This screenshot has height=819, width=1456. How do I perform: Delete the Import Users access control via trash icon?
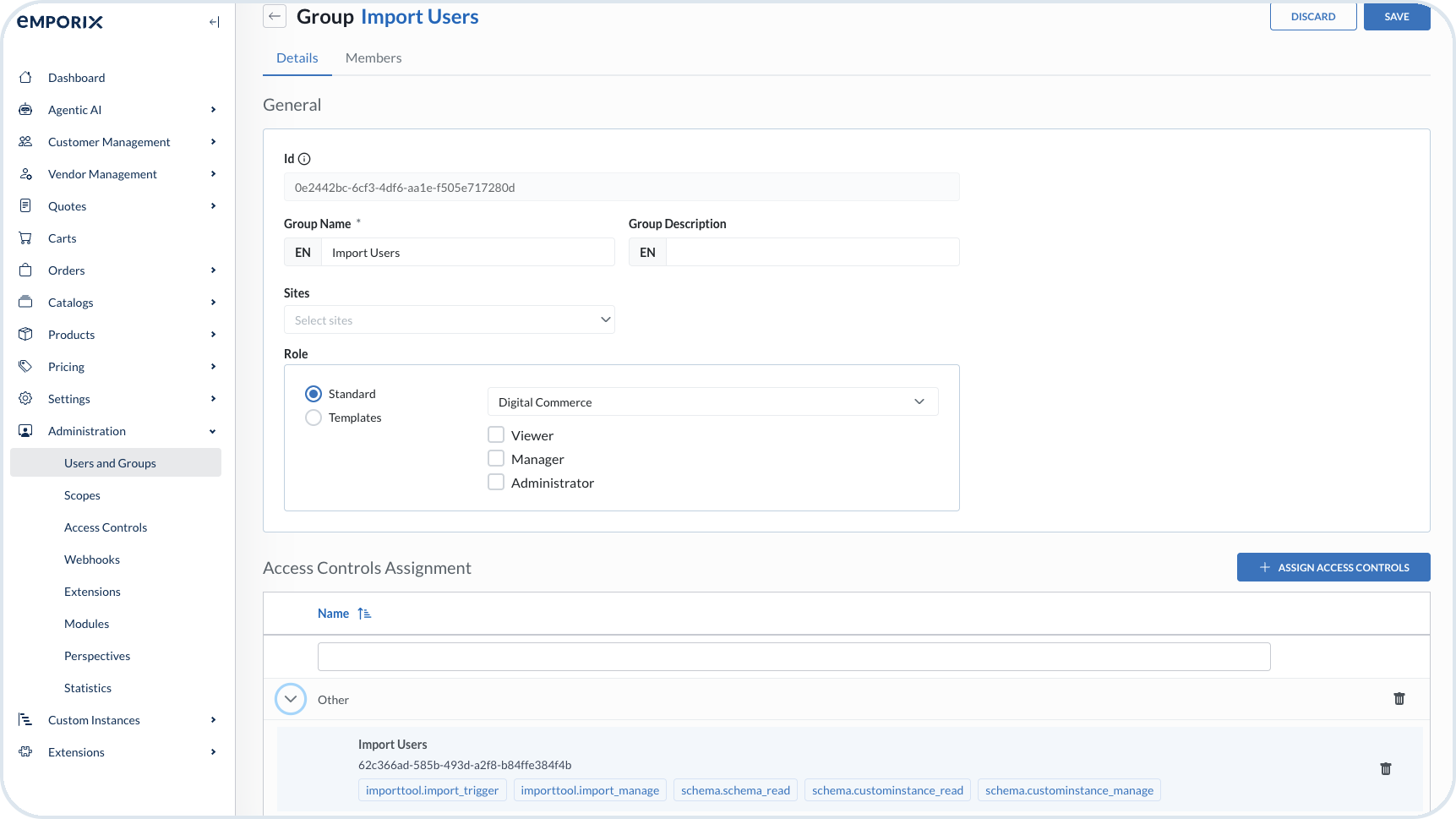click(1386, 769)
